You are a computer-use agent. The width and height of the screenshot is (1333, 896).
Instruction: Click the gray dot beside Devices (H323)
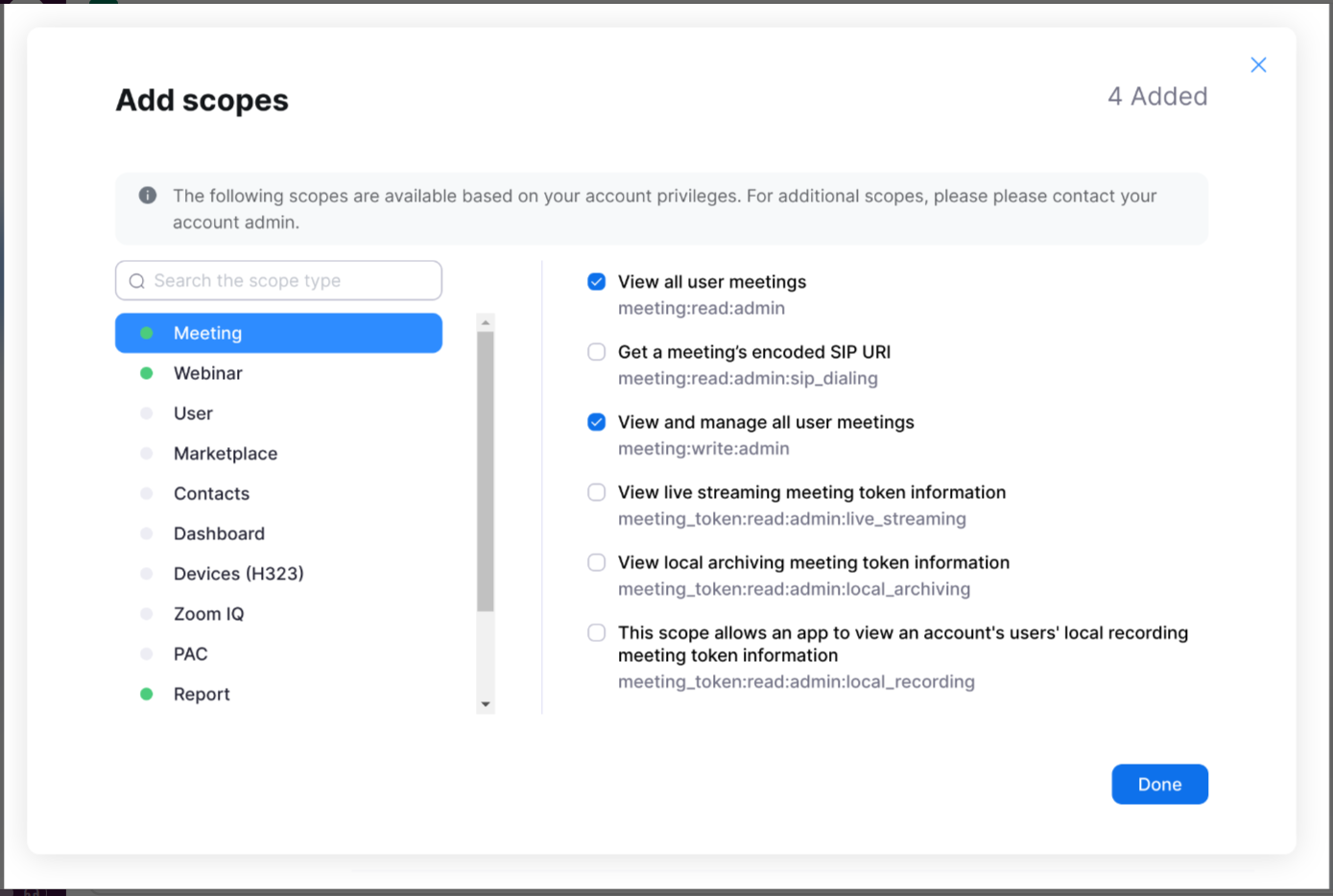[147, 574]
